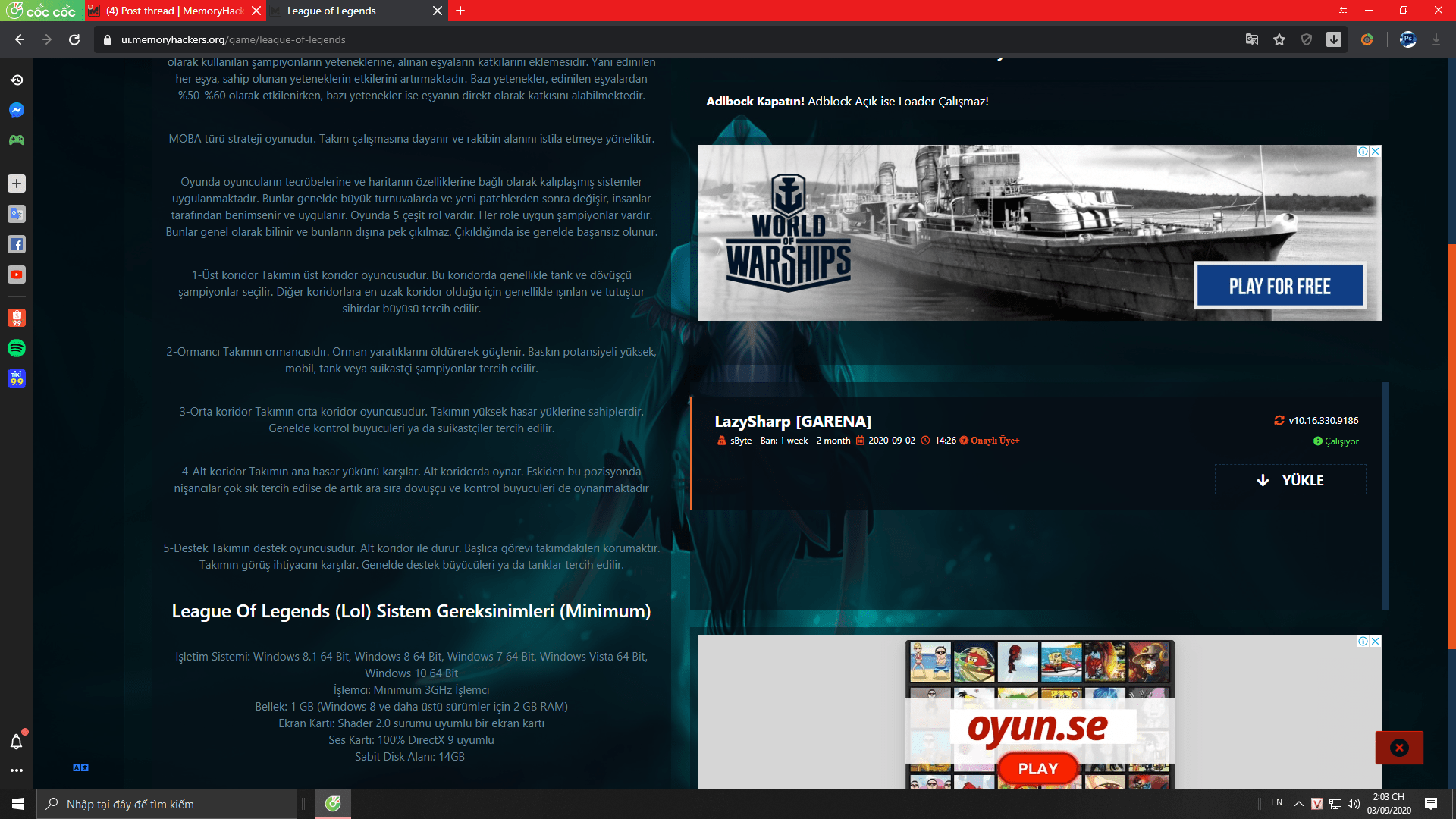Switch the EN input language indicator
This screenshot has height=819, width=1456.
click(x=1277, y=803)
